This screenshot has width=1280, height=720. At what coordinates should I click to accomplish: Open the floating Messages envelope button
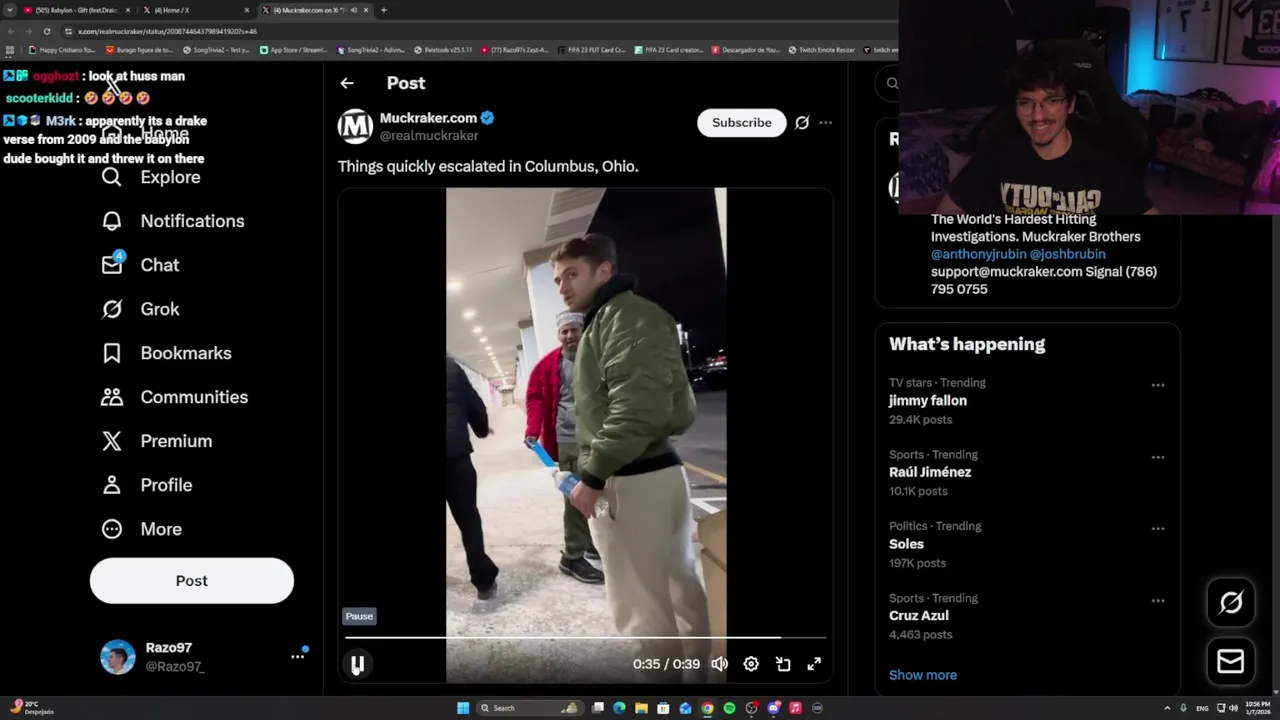[x=1231, y=661]
